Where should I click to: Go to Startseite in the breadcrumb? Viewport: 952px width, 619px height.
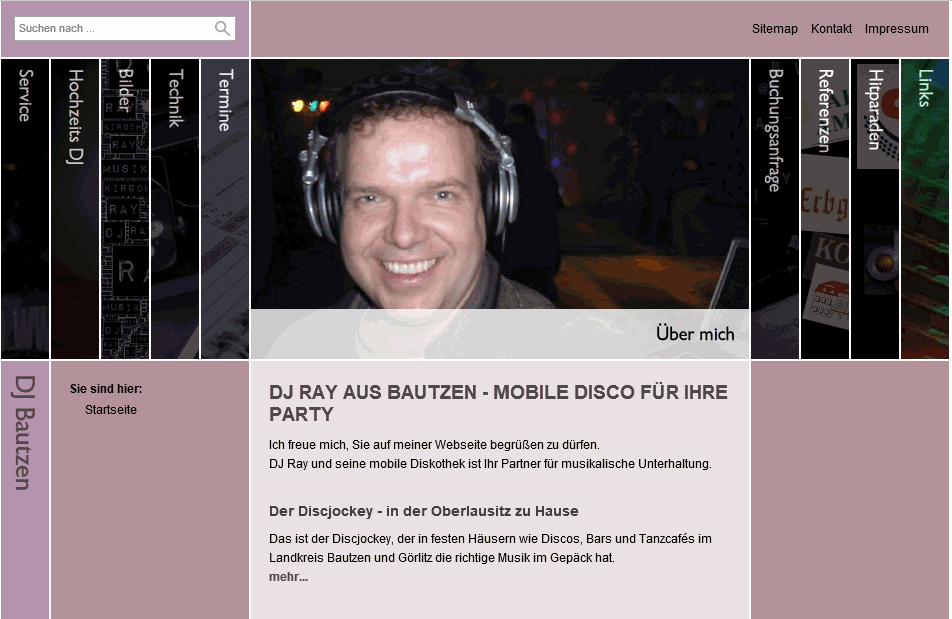(x=111, y=410)
